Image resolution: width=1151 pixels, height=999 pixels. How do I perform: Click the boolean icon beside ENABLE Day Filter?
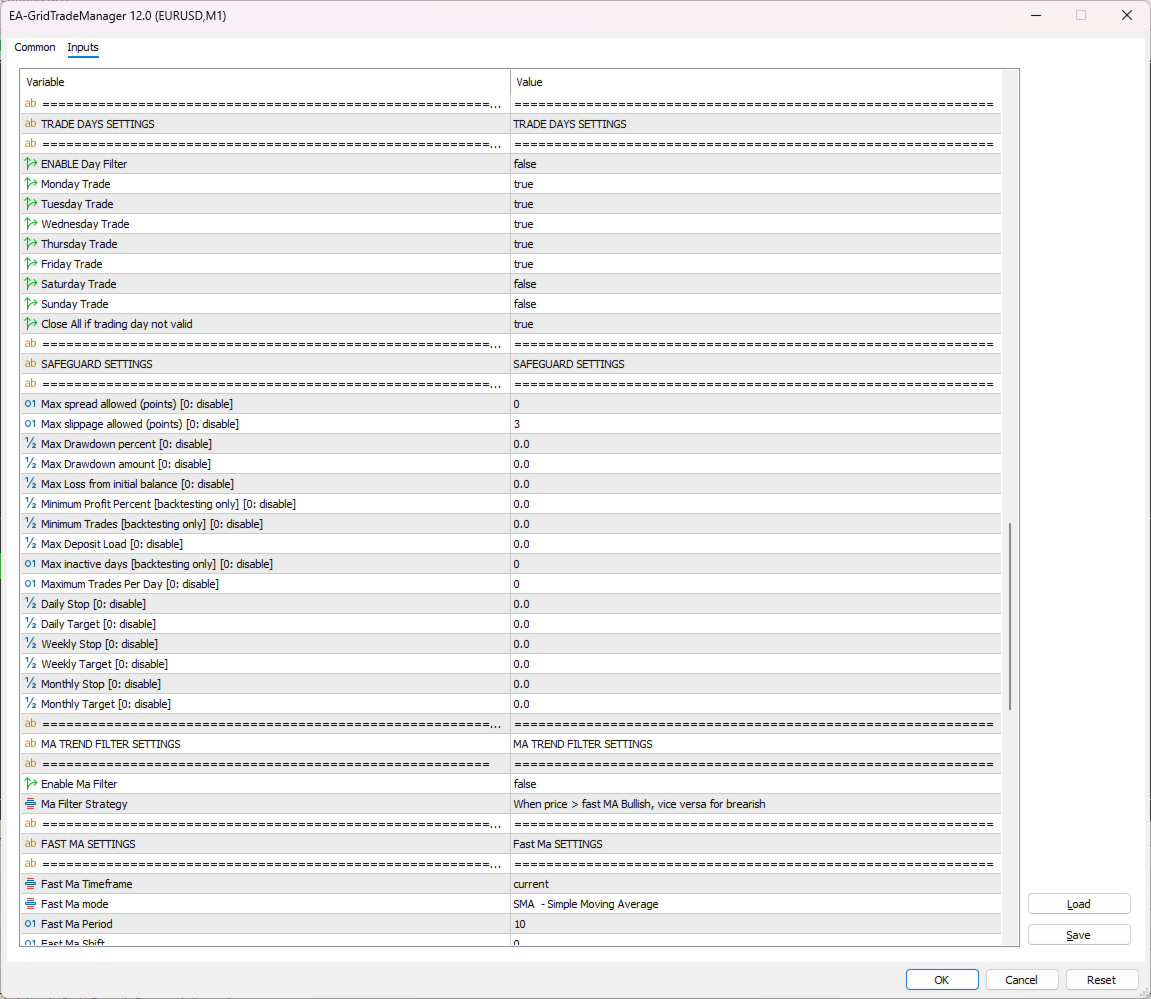click(x=30, y=164)
